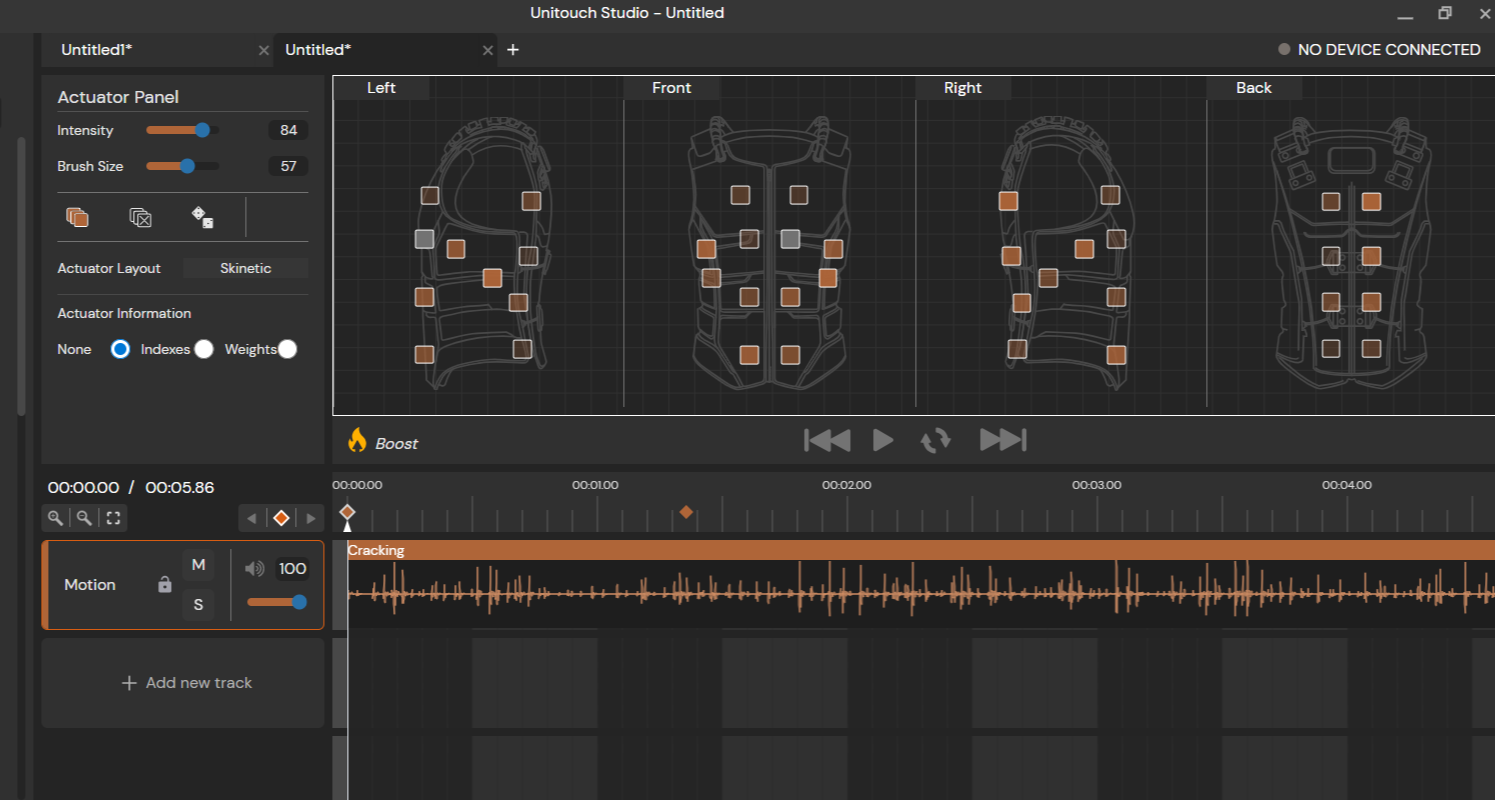Skip to the start of the timeline

827,440
